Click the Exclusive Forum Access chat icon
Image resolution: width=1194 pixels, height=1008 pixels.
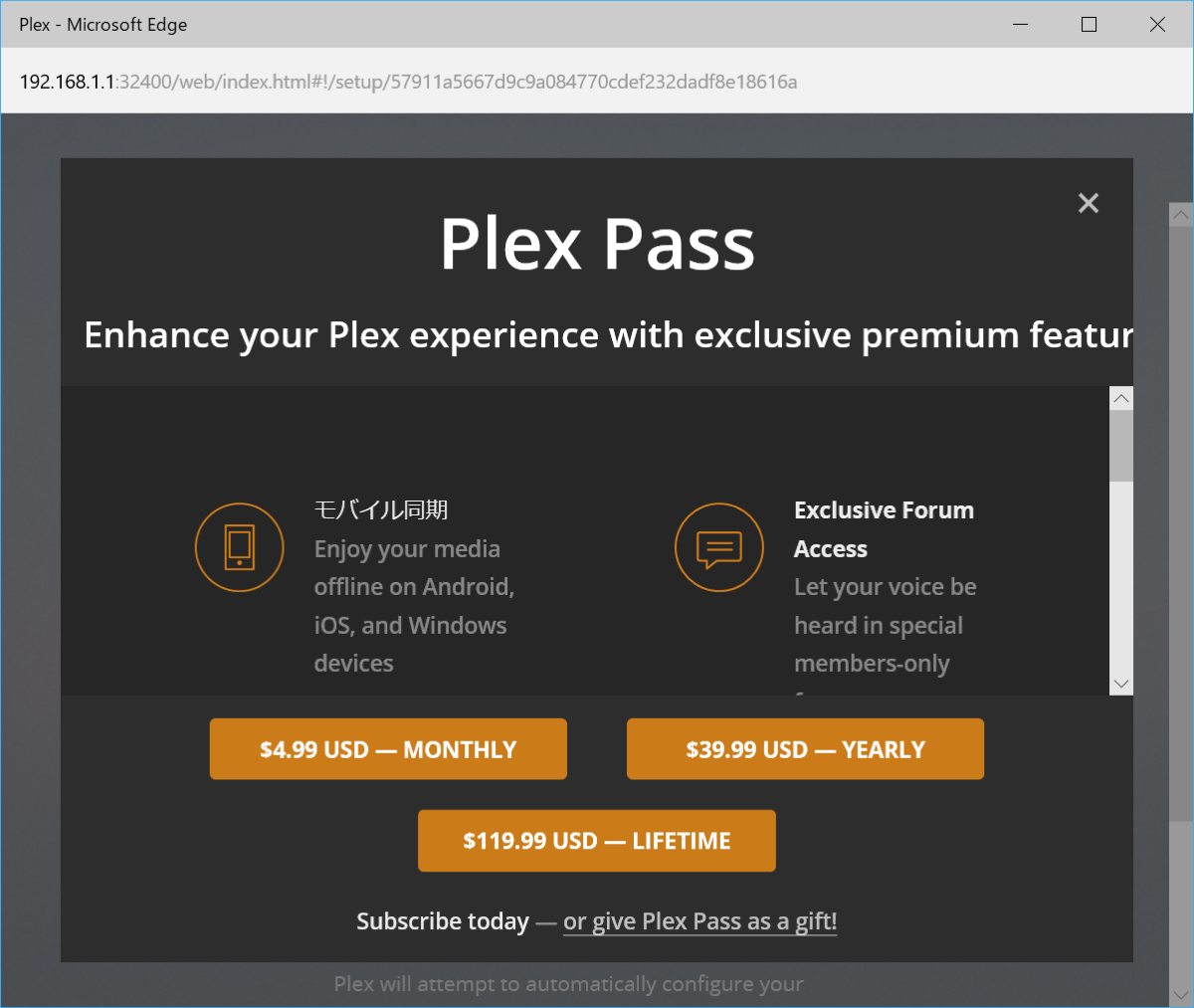718,547
